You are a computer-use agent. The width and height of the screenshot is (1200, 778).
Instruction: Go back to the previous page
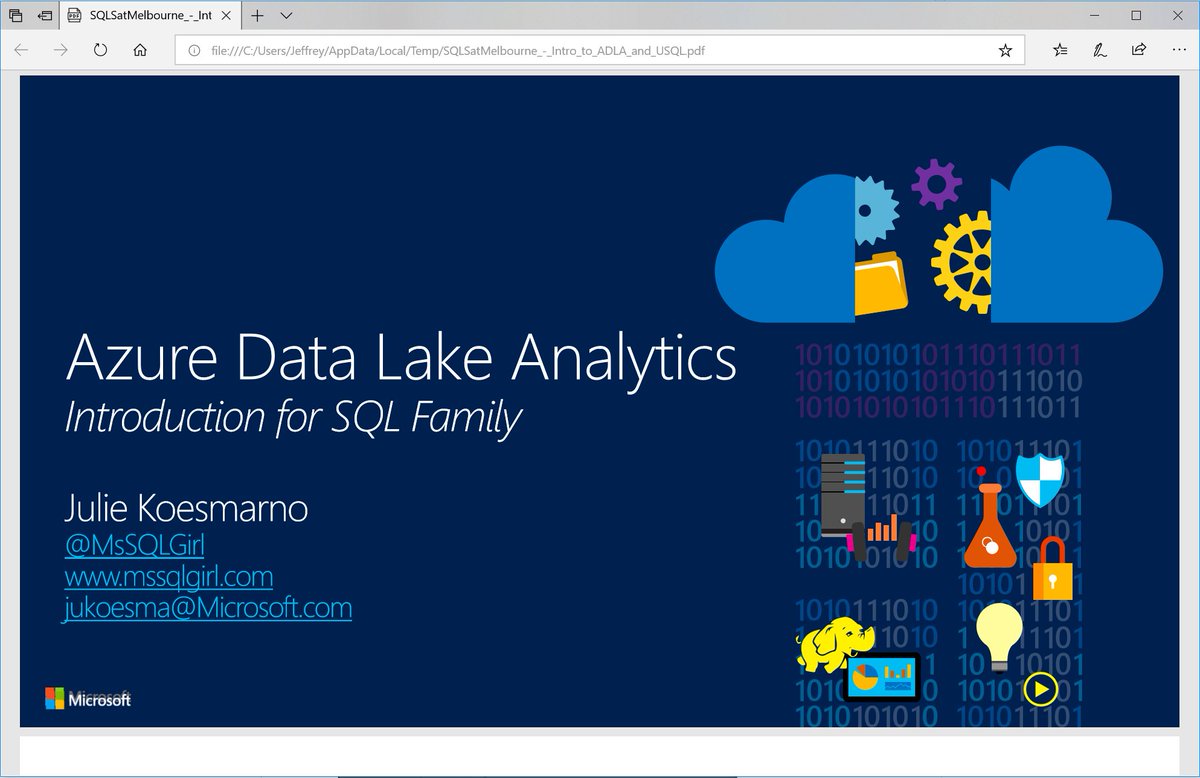point(20,50)
